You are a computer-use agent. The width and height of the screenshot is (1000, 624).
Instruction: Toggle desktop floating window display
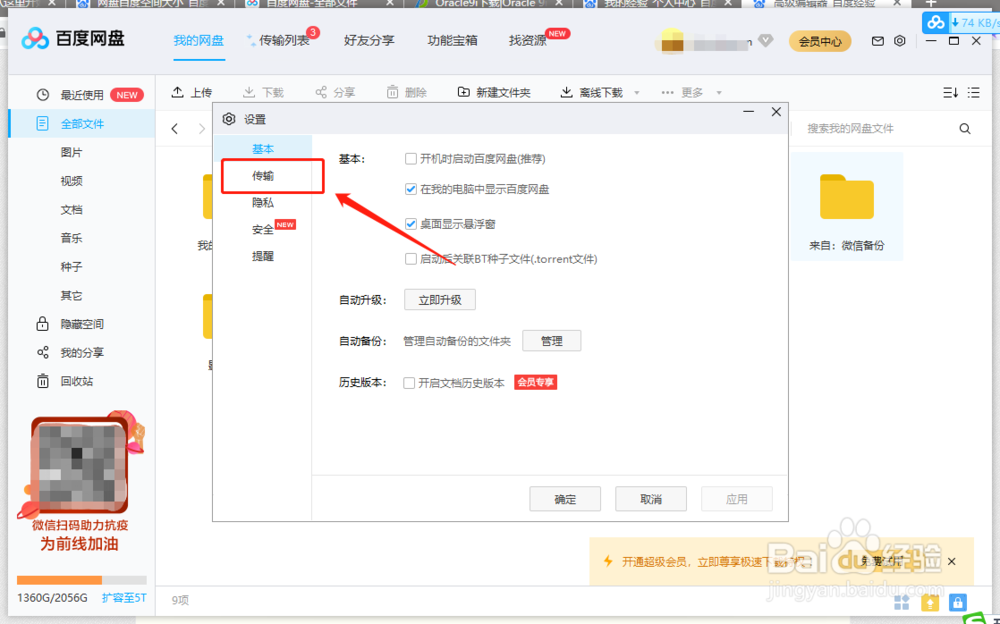411,224
